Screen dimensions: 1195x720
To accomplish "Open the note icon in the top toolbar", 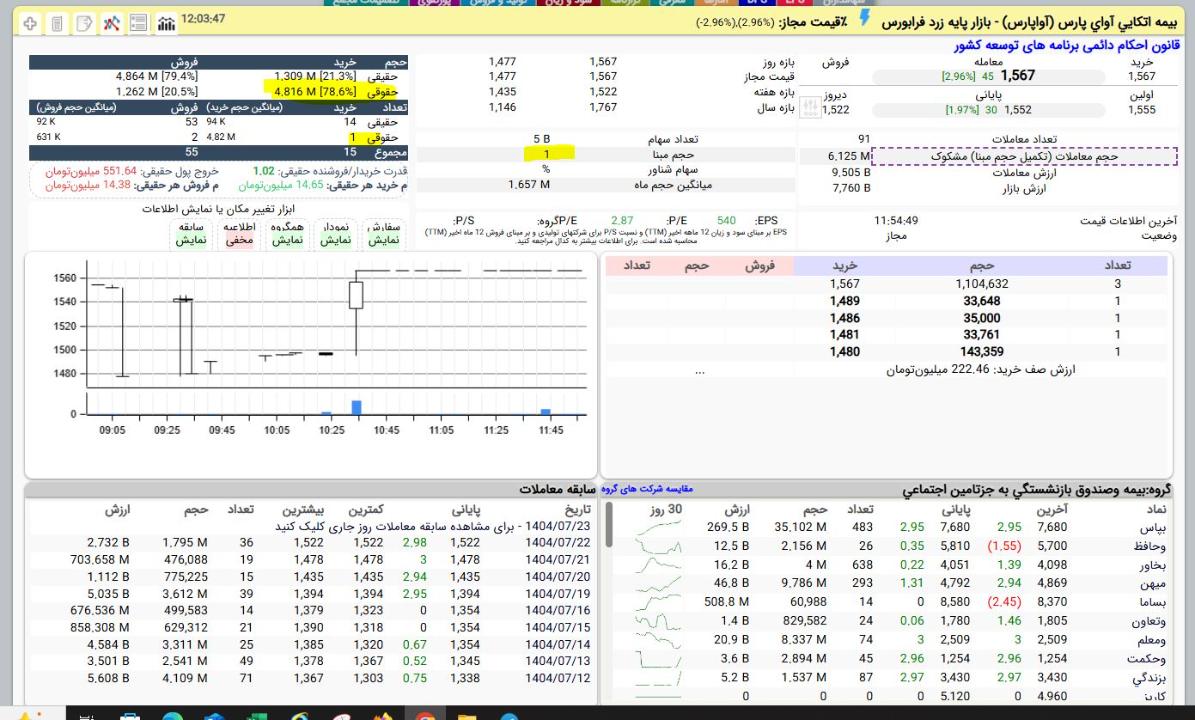I will click(84, 23).
